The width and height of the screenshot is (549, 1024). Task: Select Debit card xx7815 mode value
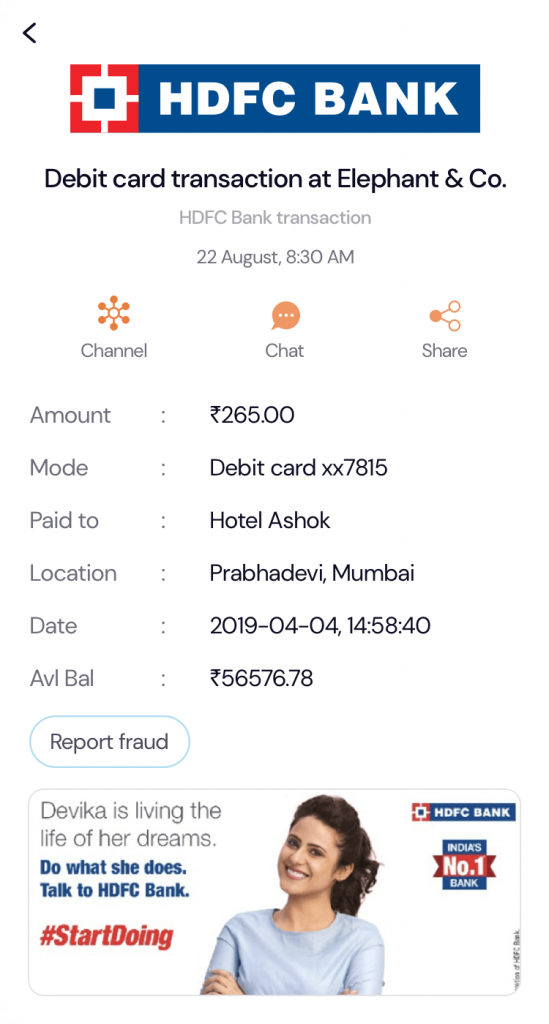(x=298, y=468)
